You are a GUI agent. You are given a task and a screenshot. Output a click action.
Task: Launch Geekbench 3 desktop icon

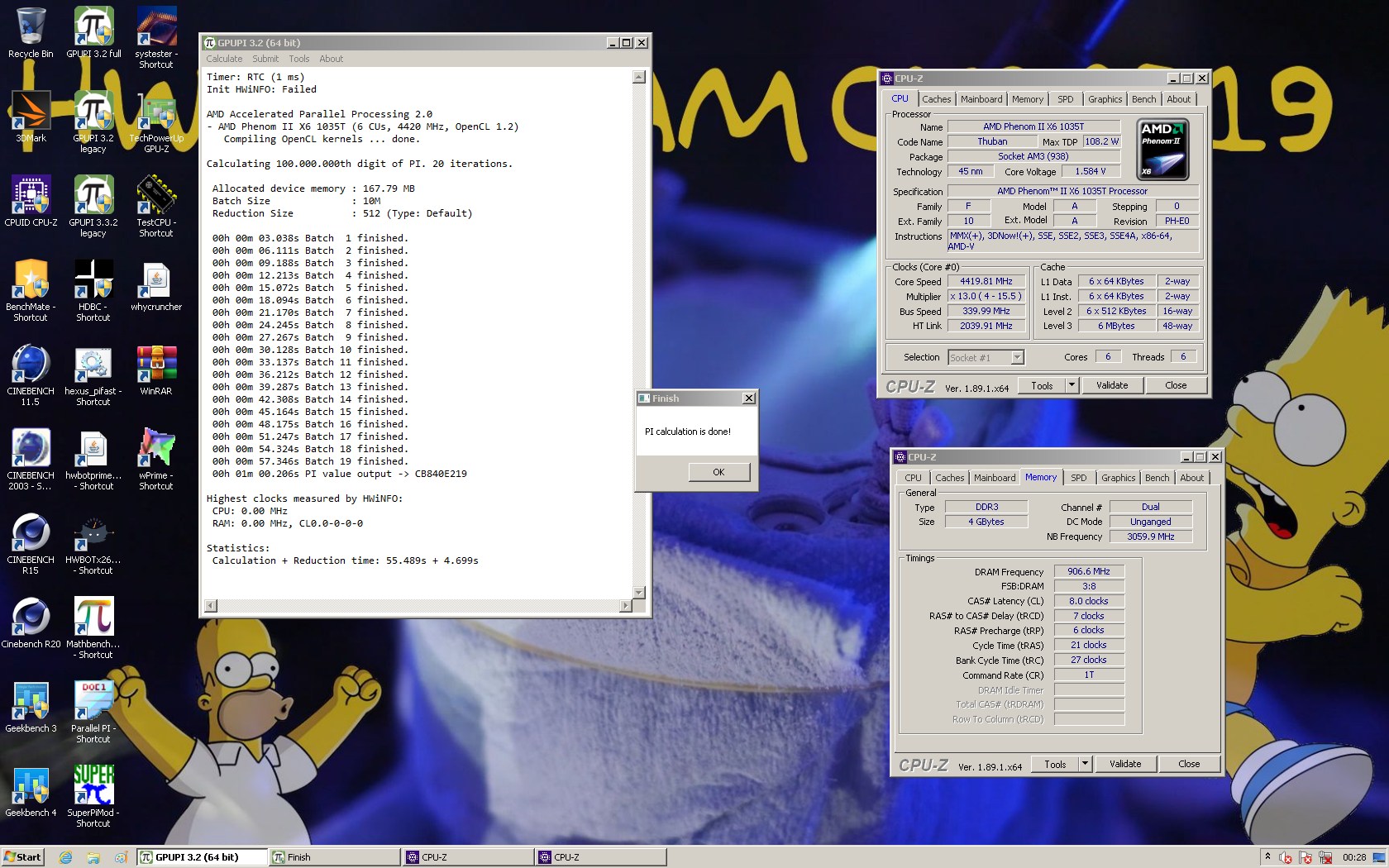point(31,708)
